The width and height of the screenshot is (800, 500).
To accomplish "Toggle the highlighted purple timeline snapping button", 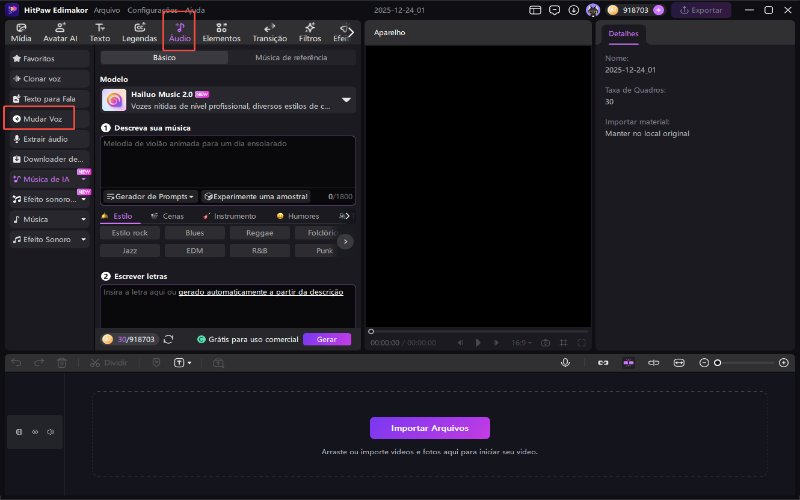I will 629,362.
